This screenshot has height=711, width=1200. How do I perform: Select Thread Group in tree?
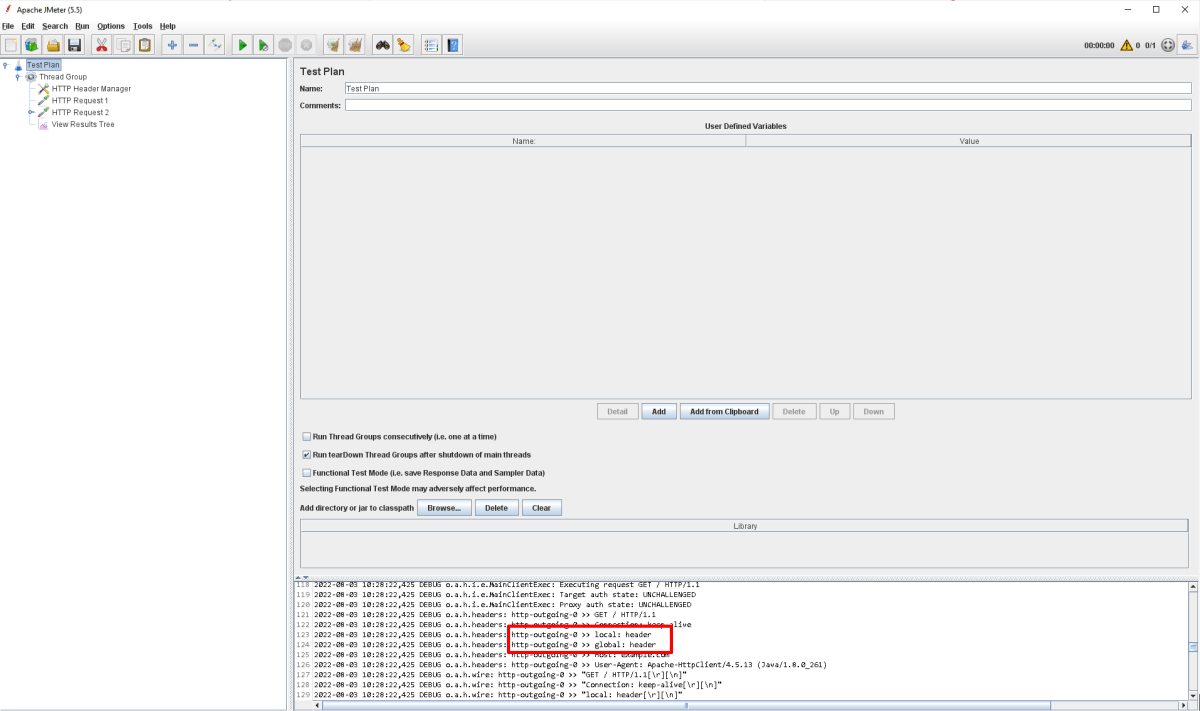click(x=63, y=77)
